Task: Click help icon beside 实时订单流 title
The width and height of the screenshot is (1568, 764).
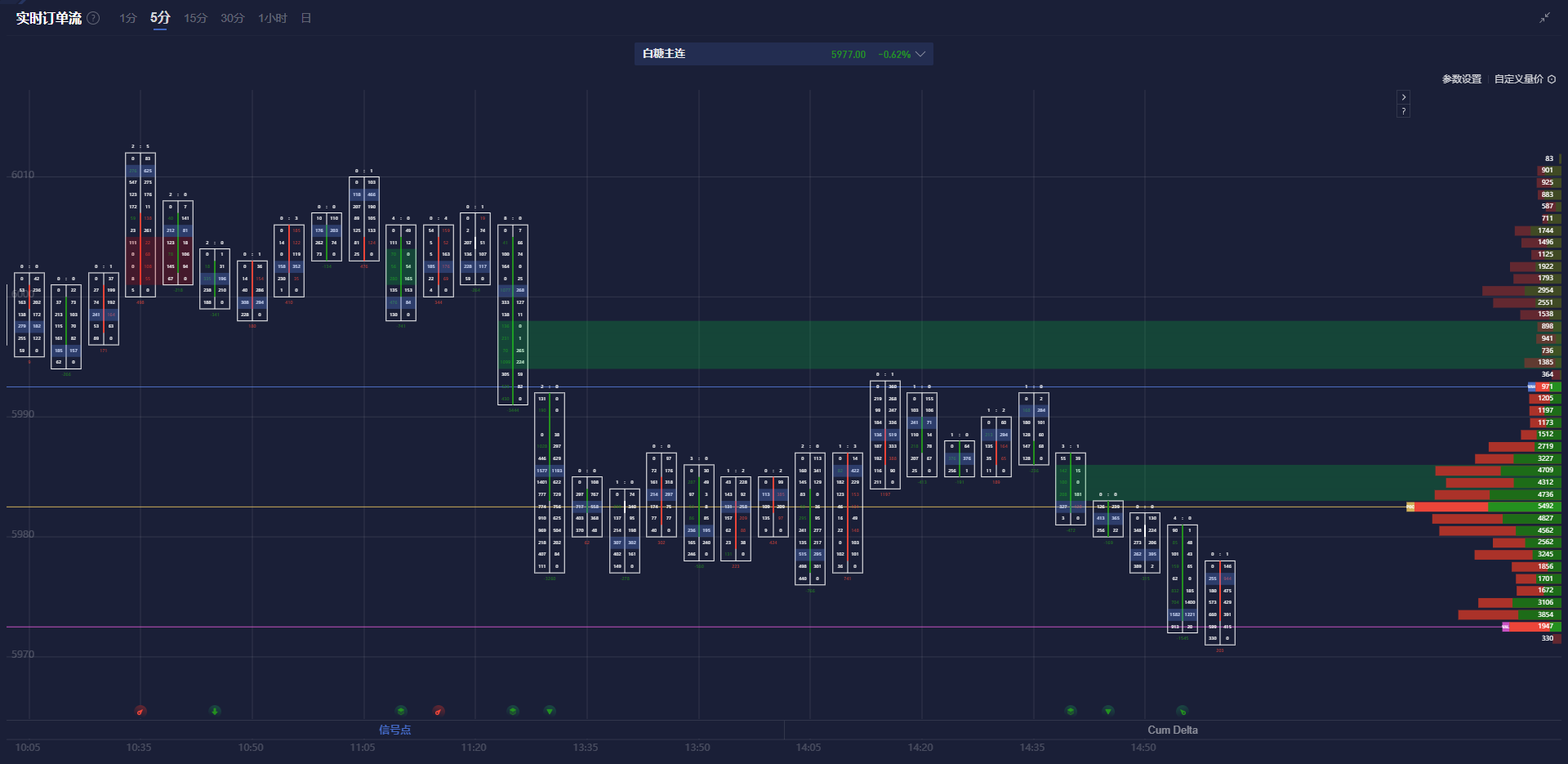Action: point(94,18)
